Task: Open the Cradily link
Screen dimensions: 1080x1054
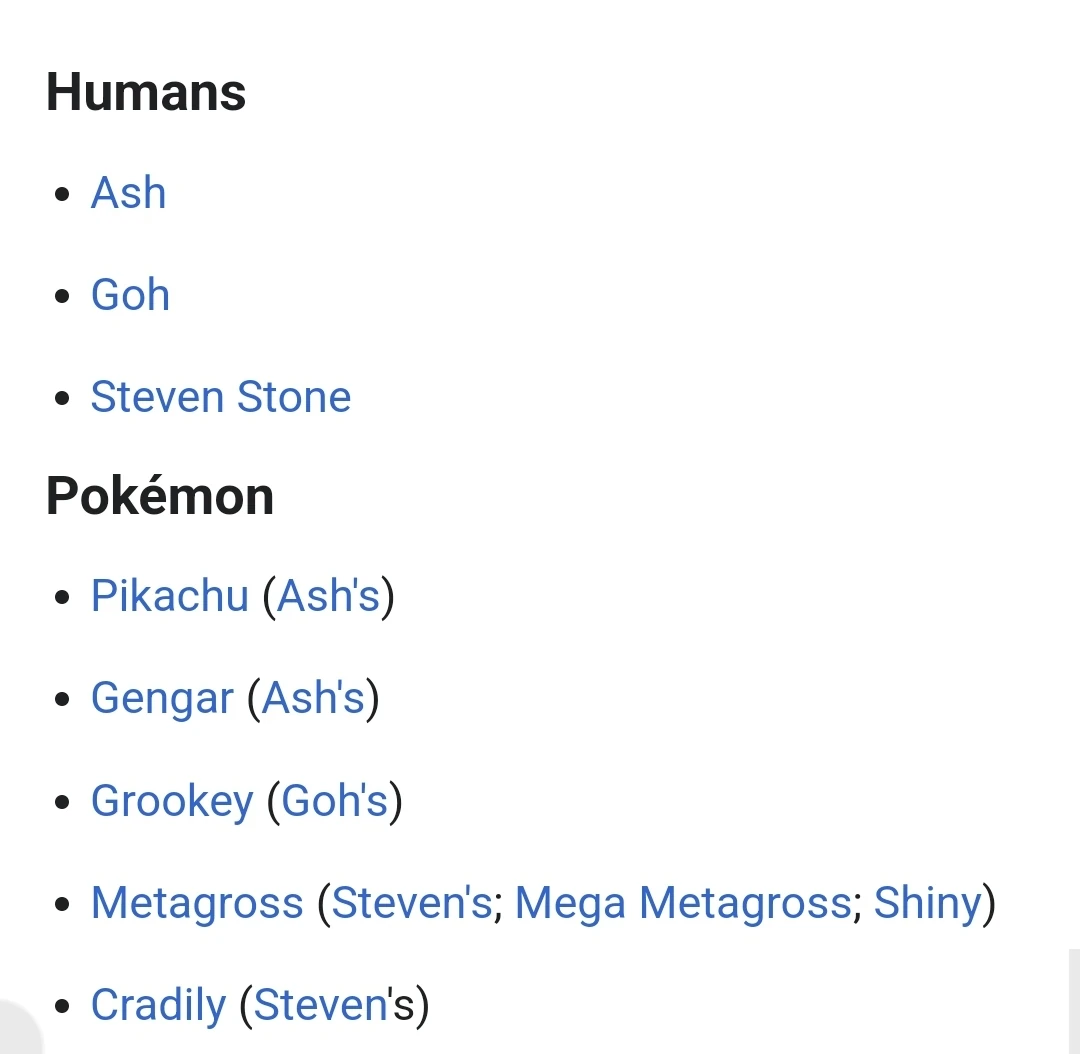Action: [x=158, y=1005]
